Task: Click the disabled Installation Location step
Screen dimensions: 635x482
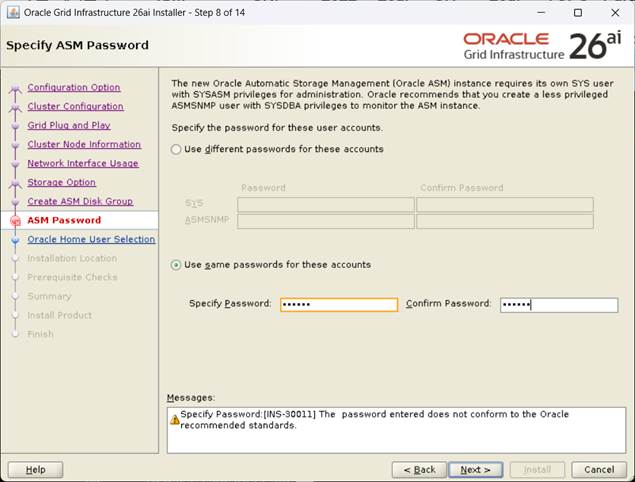Action: coord(72,258)
